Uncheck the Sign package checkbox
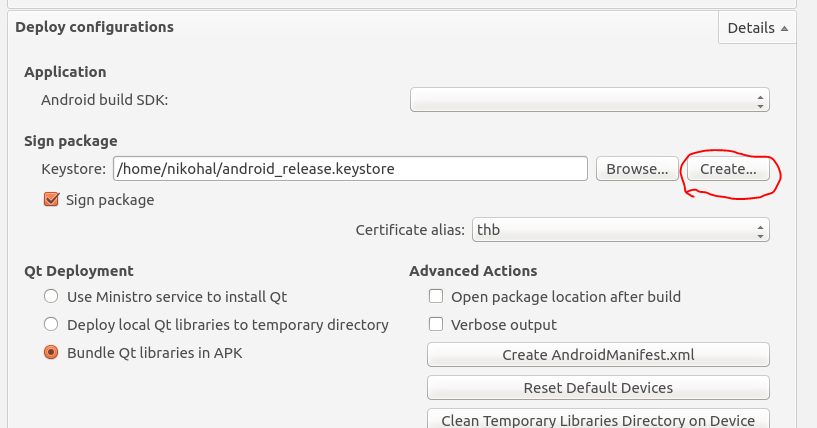This screenshot has height=428, width=817. (x=52, y=200)
